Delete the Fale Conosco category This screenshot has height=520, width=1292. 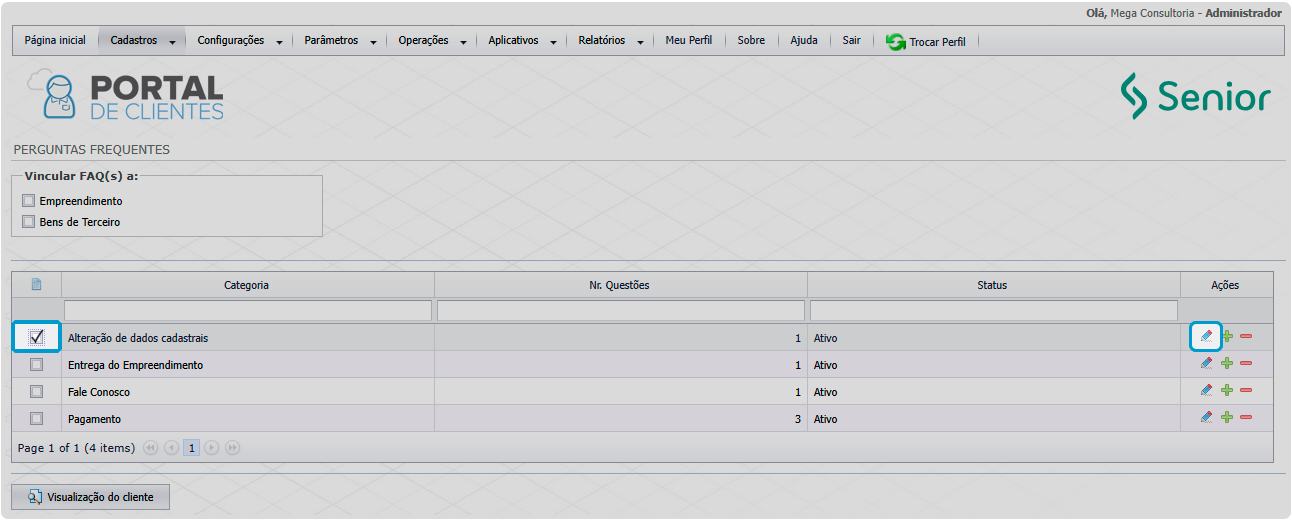coord(1246,391)
